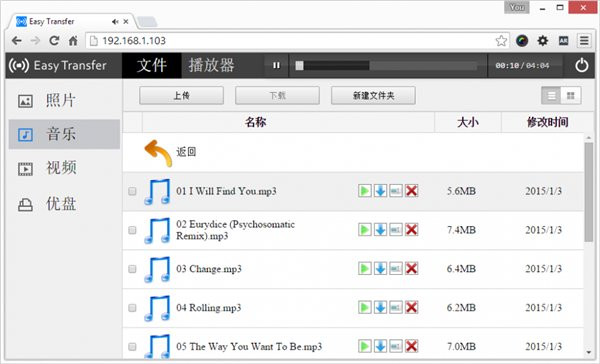Open the Chrome menu hamburger icon
Image resolution: width=600 pixels, height=364 pixels.
pyautogui.click(x=584, y=41)
